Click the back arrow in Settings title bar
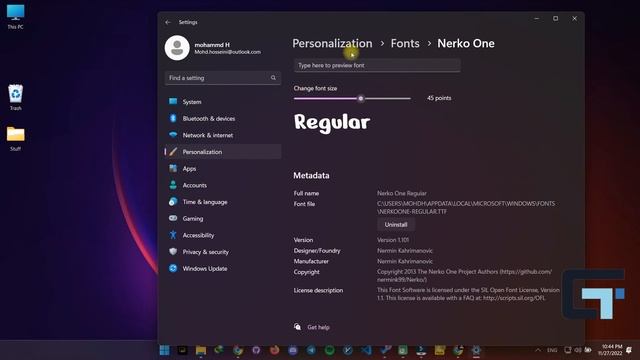This screenshot has height=360, width=640. point(168,22)
